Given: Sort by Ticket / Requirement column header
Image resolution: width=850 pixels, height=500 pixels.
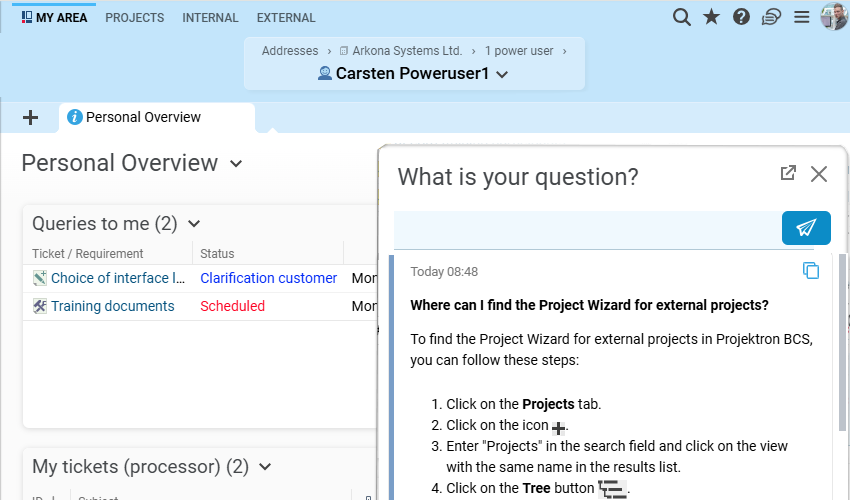Looking at the screenshot, I should coord(88,254).
